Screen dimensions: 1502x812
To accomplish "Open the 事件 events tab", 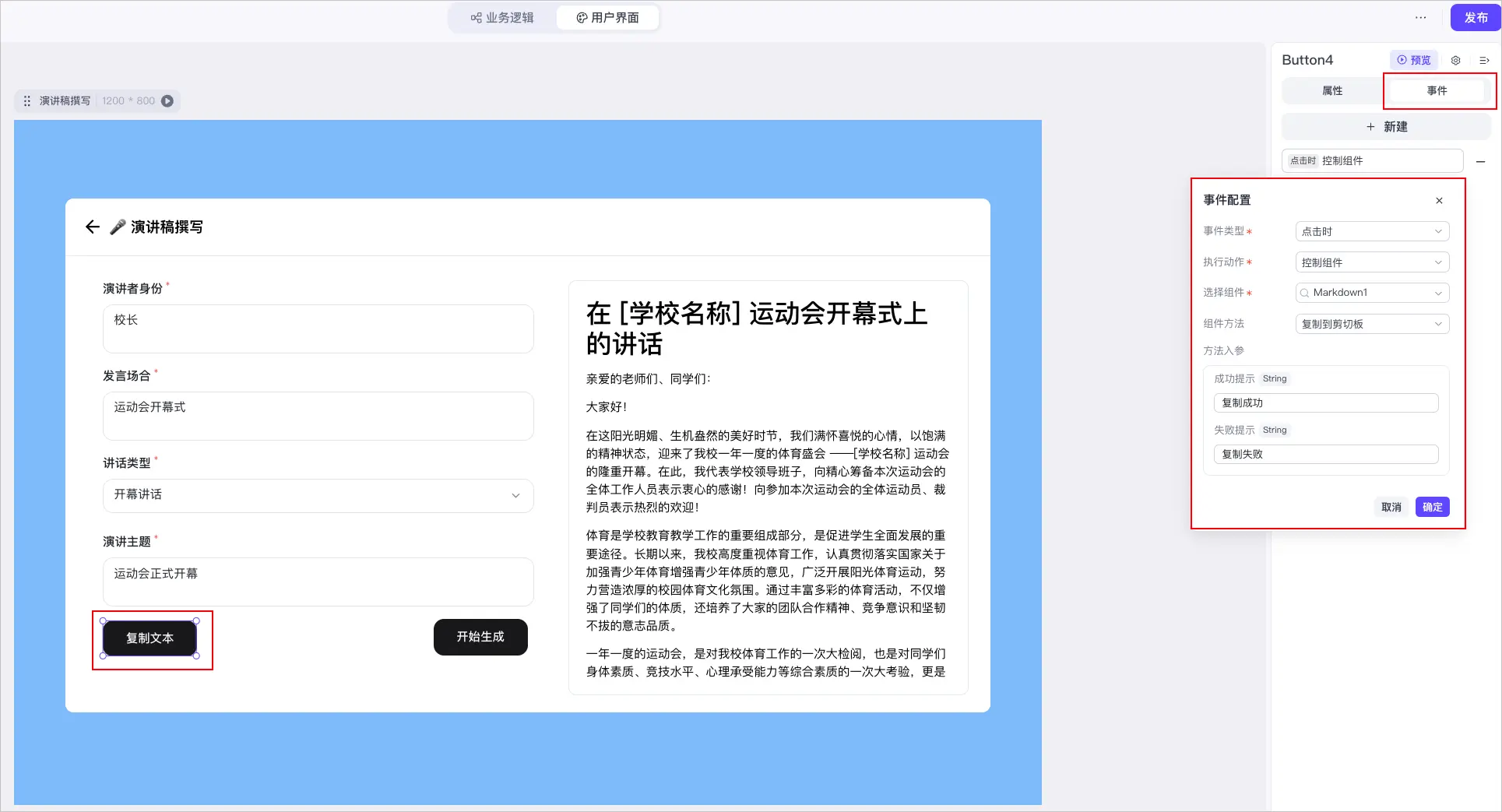I will [1437, 90].
